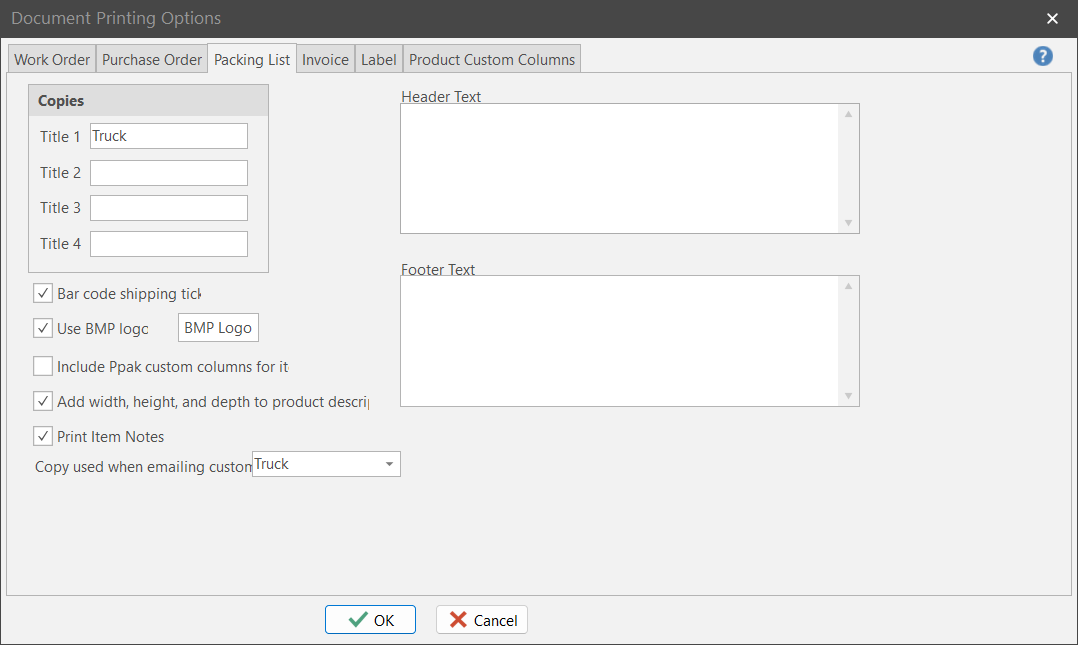This screenshot has width=1078, height=645.
Task: Open Product Custom Columns tab
Action: click(x=492, y=59)
